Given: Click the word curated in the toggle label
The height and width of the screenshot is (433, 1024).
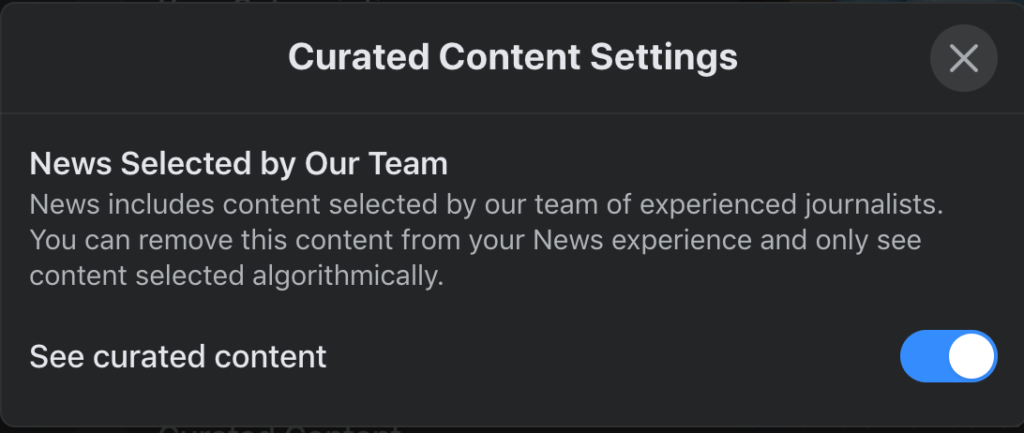Looking at the screenshot, I should point(144,357).
